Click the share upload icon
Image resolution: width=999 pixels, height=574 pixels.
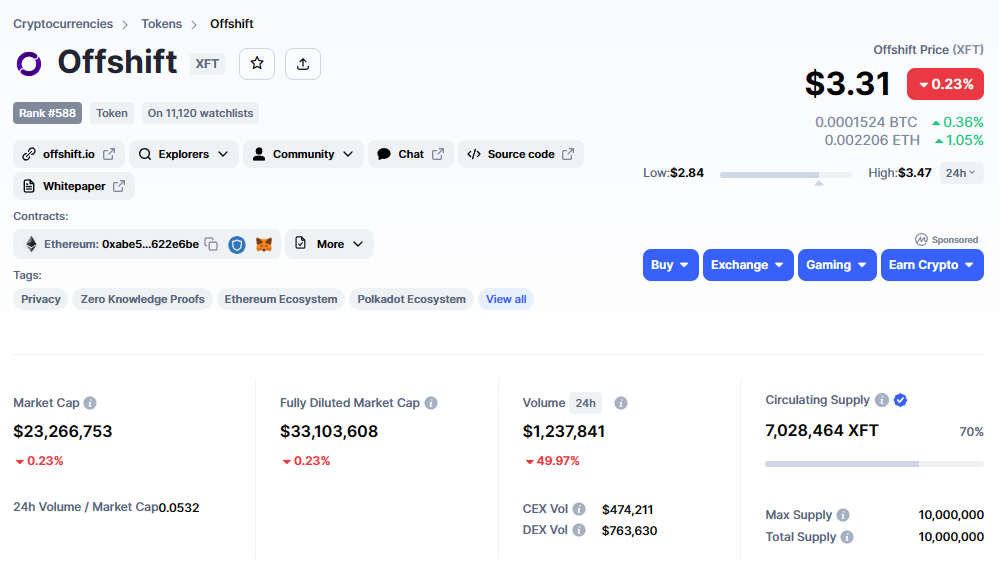pyautogui.click(x=303, y=64)
